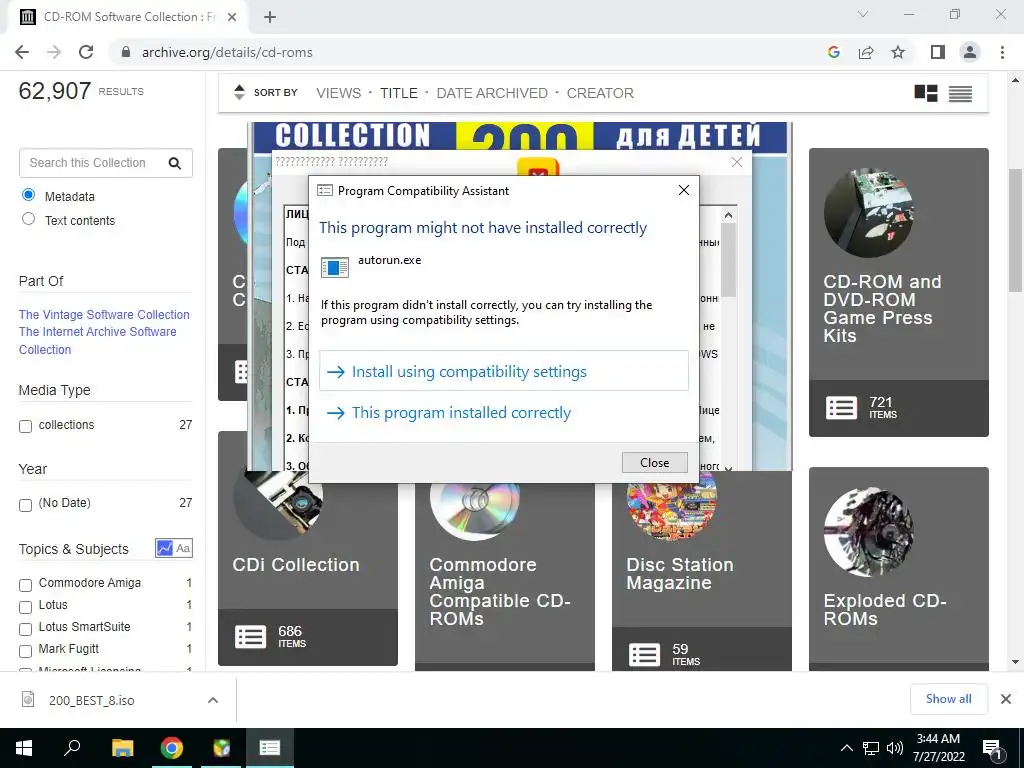Expand options for 200_BEST_8.iso download

[212, 700]
